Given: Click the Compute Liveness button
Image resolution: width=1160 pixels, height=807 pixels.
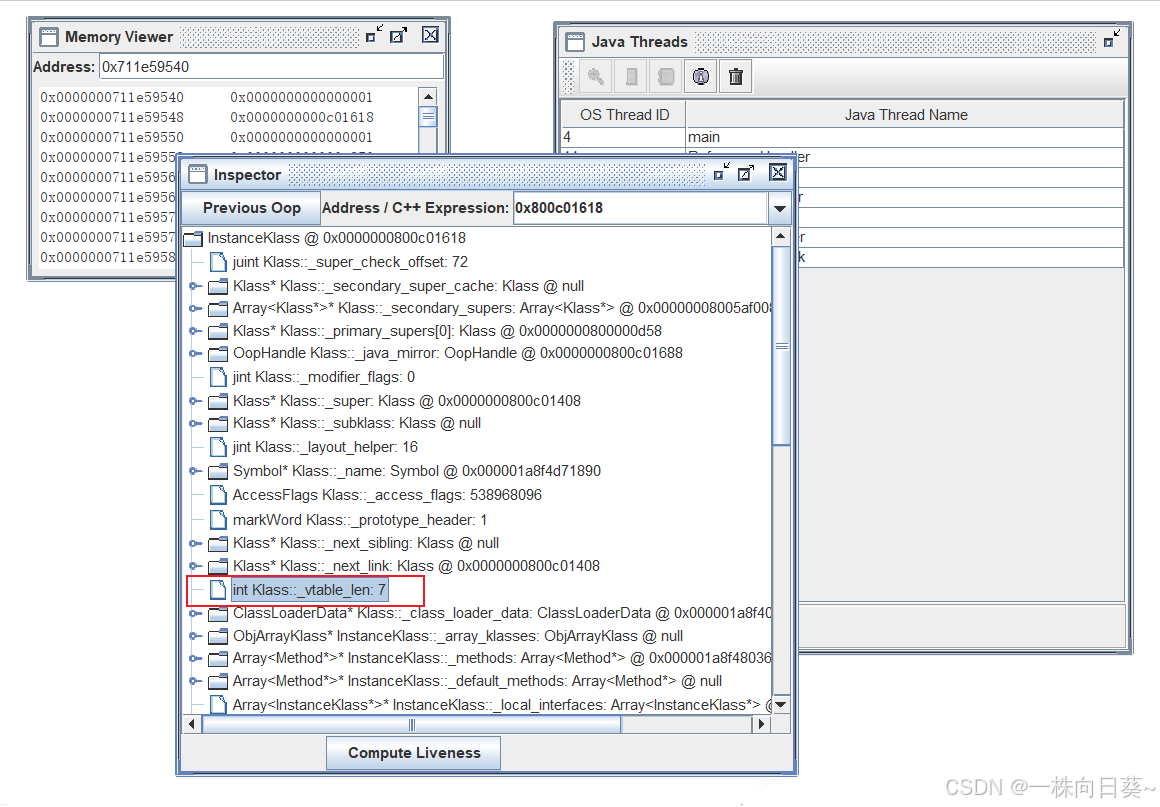Looking at the screenshot, I should 414,753.
